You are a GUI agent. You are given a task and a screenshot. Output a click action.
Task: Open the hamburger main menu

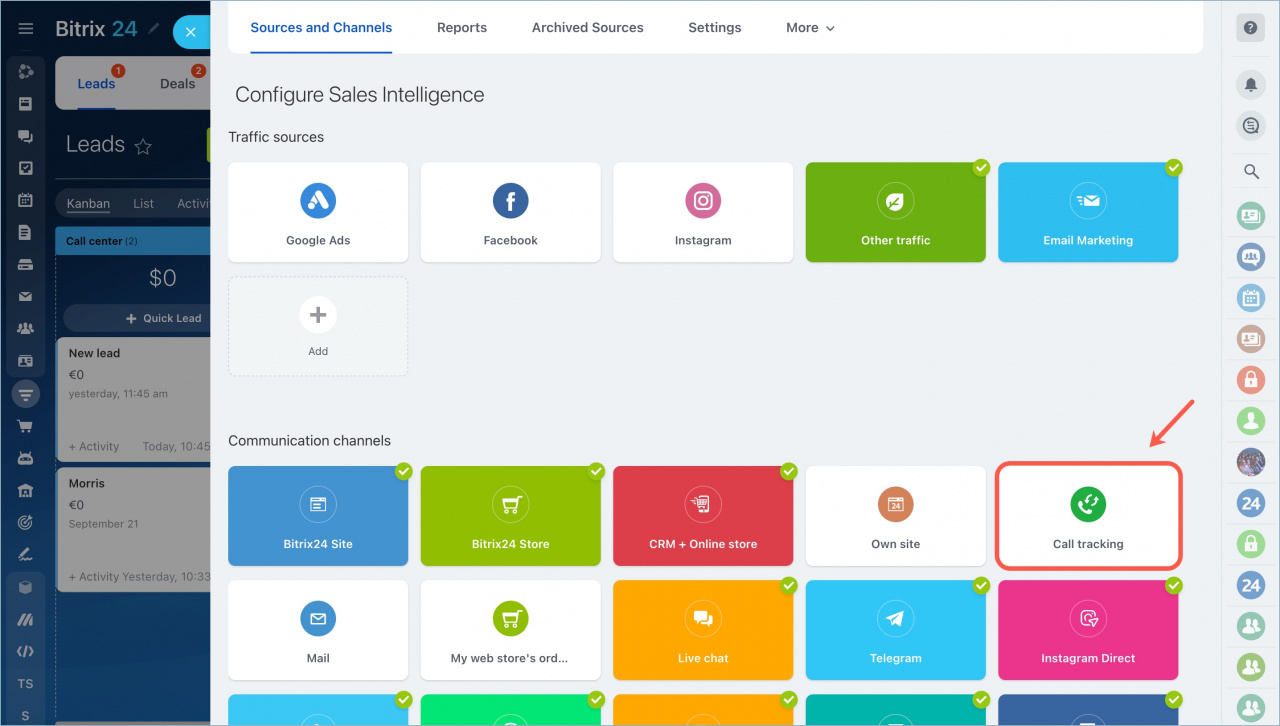point(26,29)
